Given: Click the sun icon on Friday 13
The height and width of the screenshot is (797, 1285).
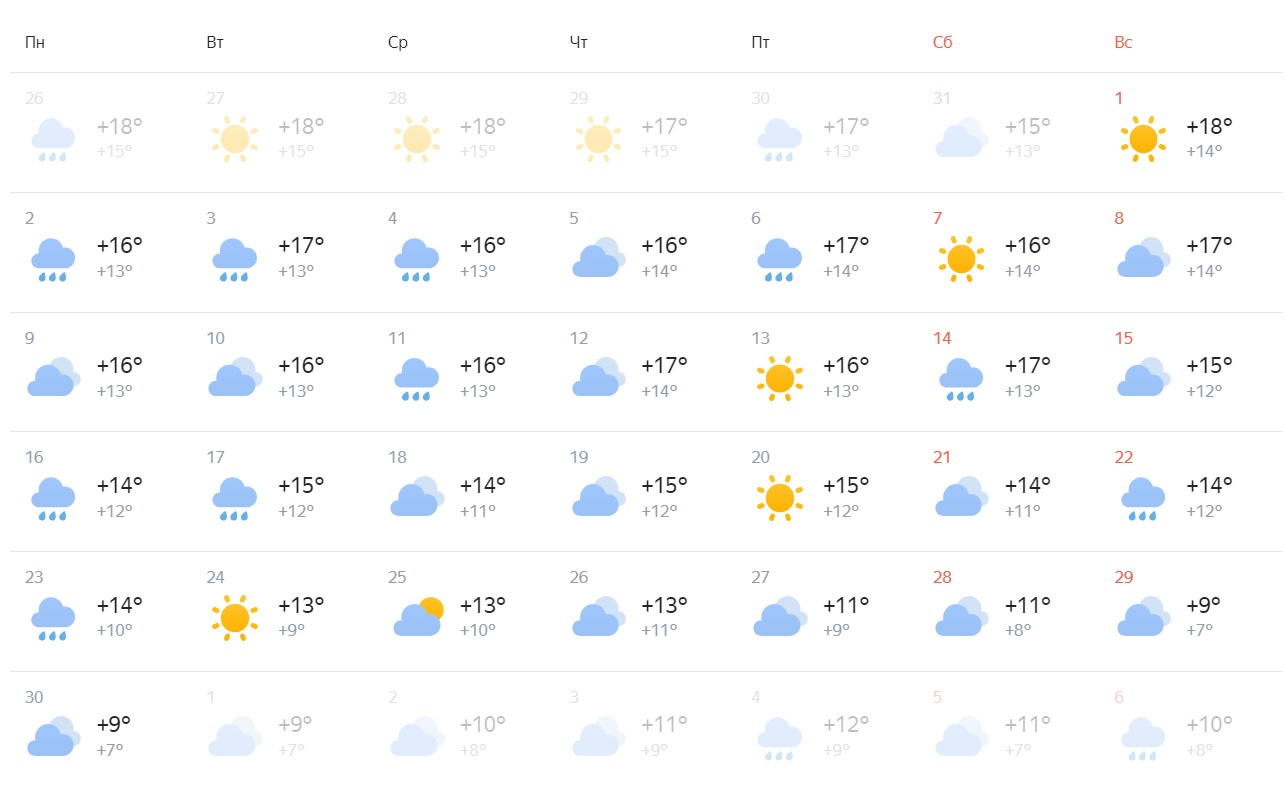Looking at the screenshot, I should point(780,379).
